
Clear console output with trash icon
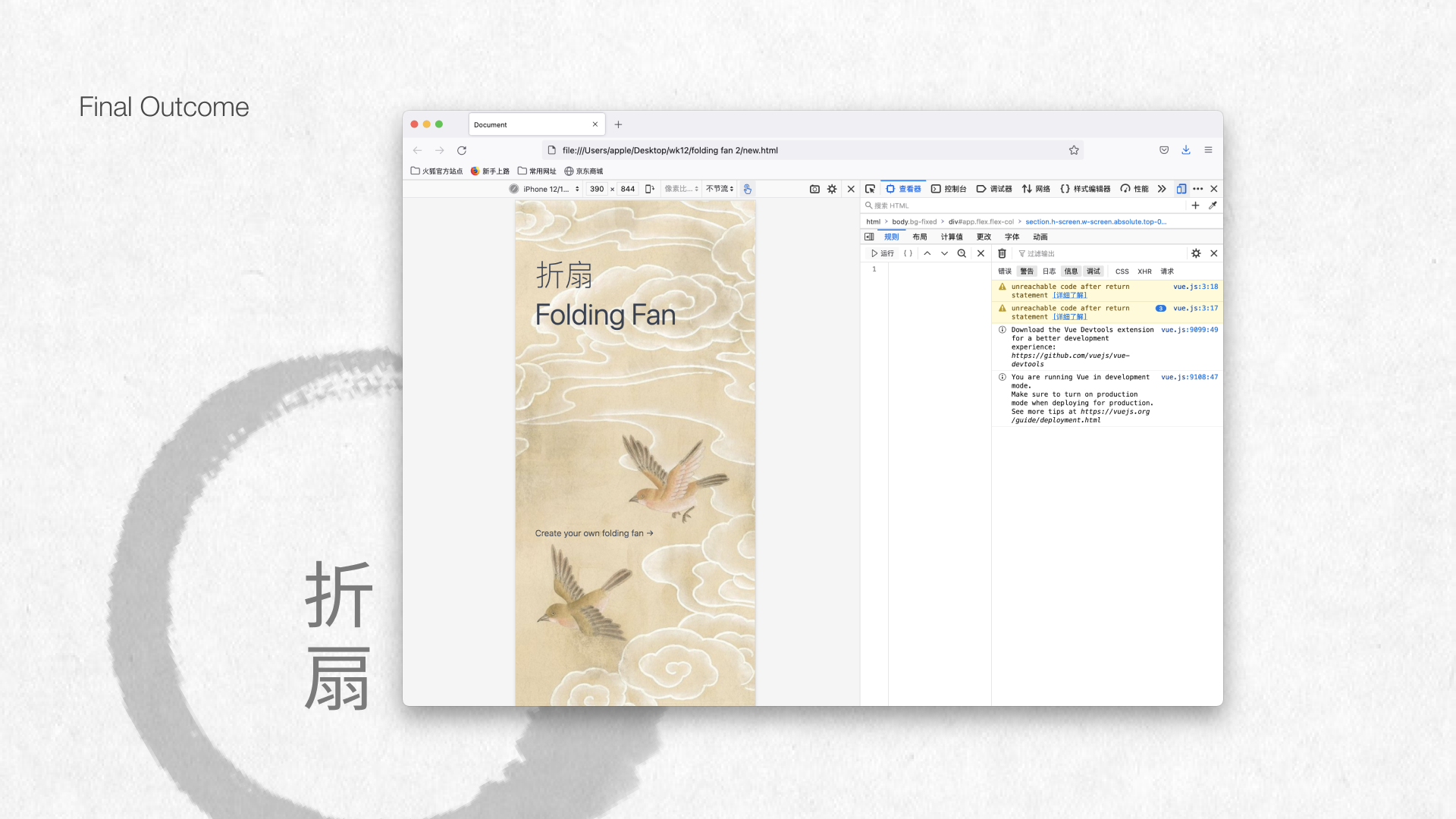[1002, 253]
